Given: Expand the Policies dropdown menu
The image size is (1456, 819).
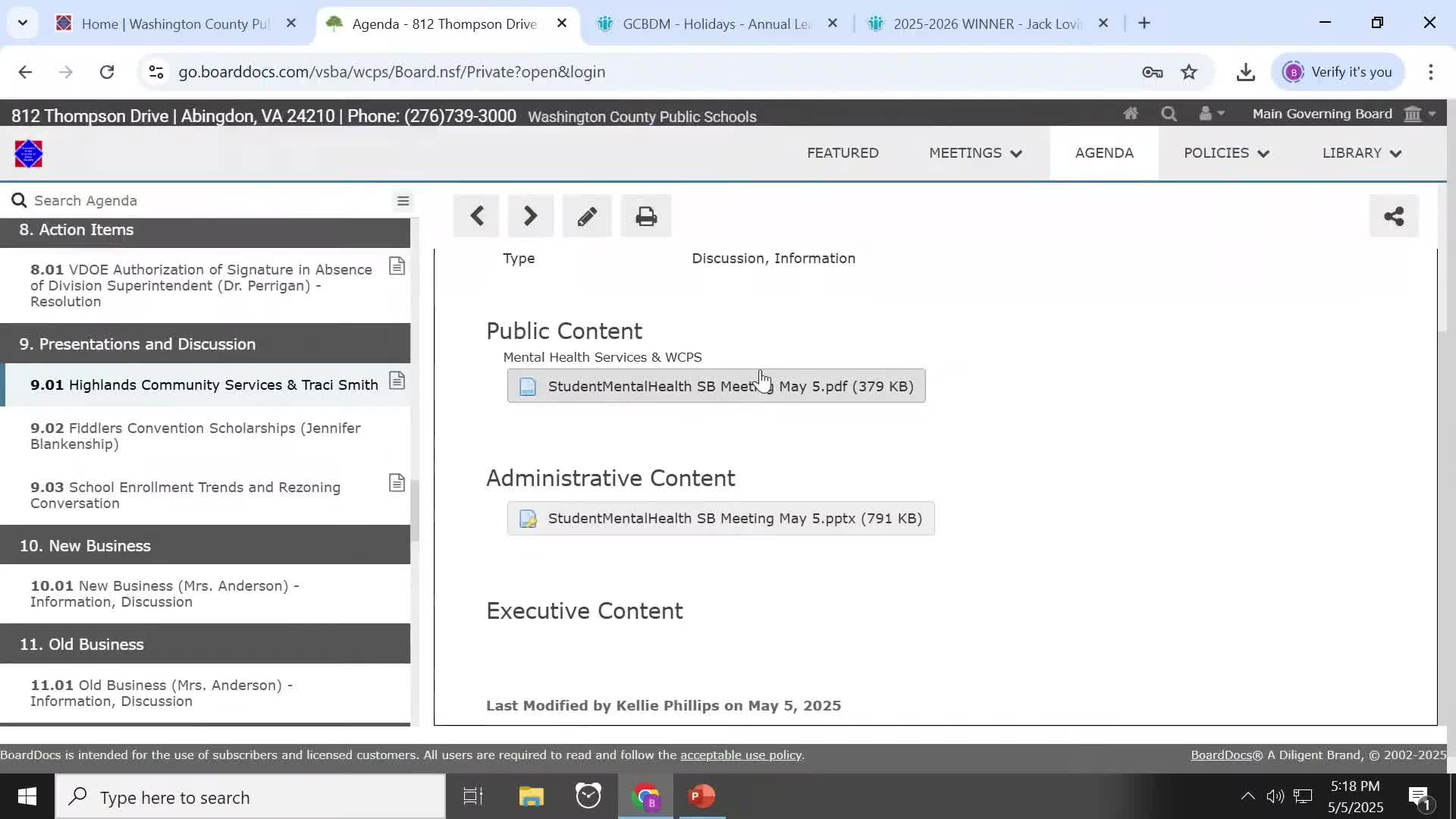Looking at the screenshot, I should click(x=1225, y=153).
